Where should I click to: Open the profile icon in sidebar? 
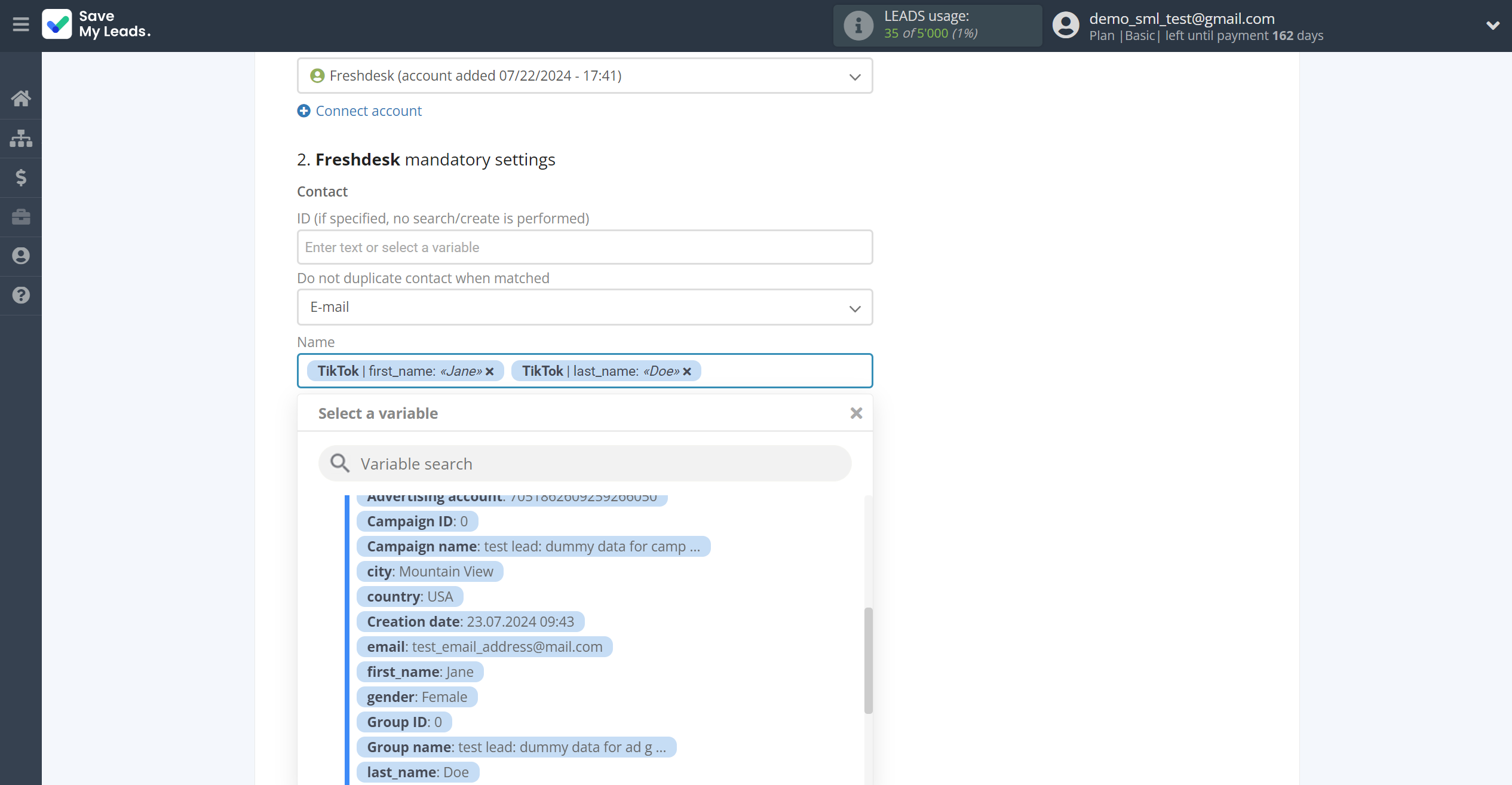click(x=21, y=256)
